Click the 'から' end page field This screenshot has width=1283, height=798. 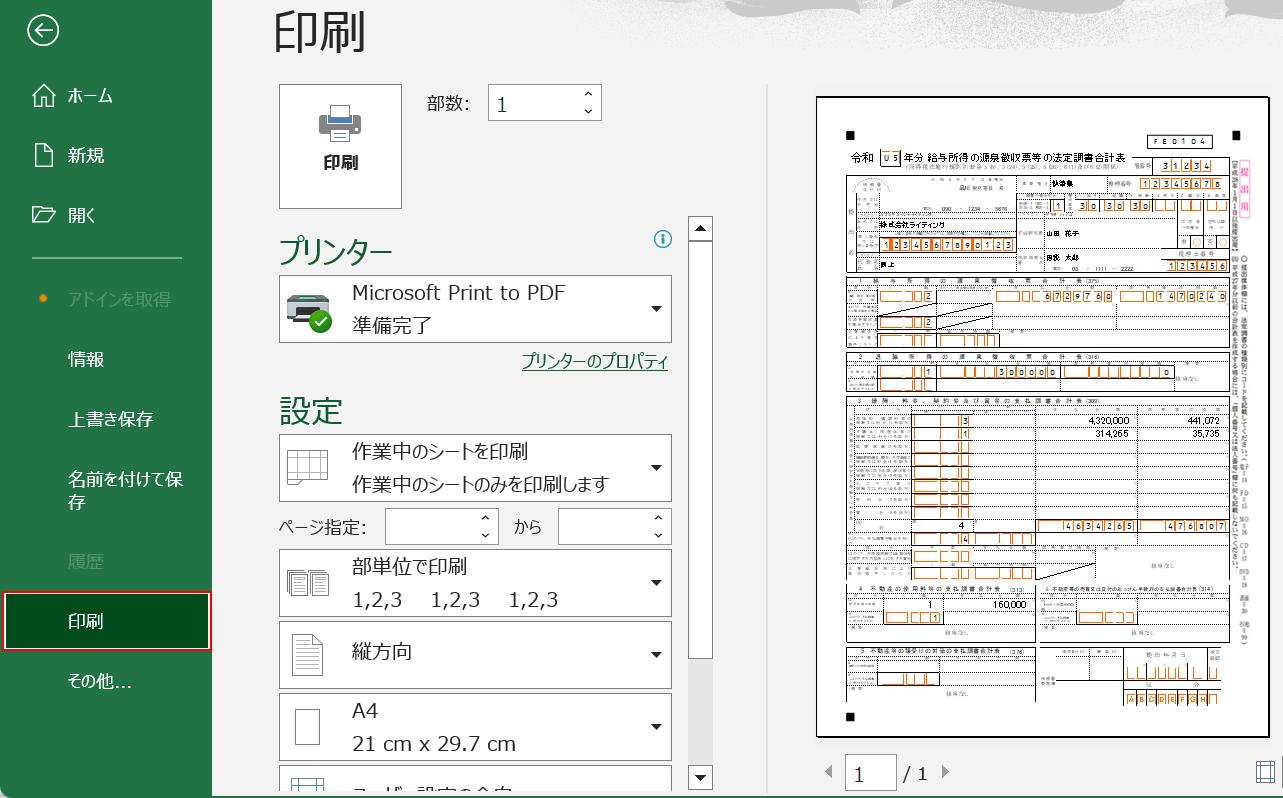pos(603,526)
